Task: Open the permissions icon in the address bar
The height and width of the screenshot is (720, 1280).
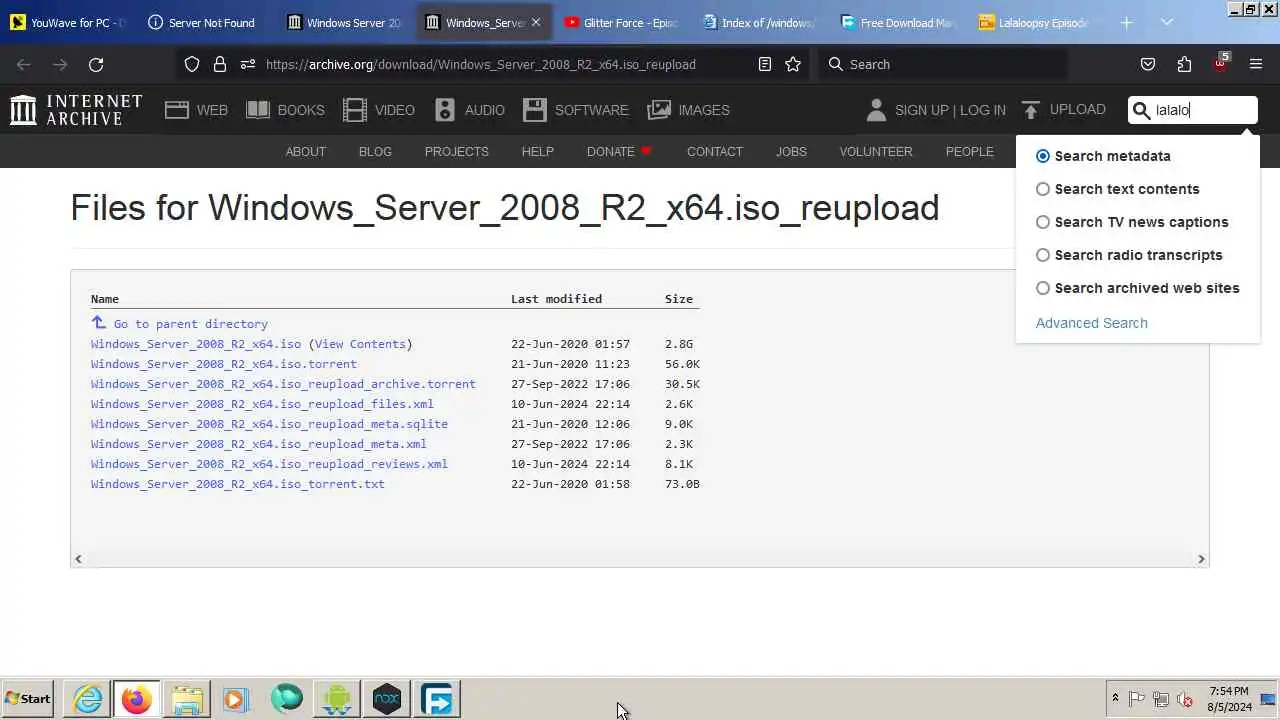Action: click(x=248, y=64)
